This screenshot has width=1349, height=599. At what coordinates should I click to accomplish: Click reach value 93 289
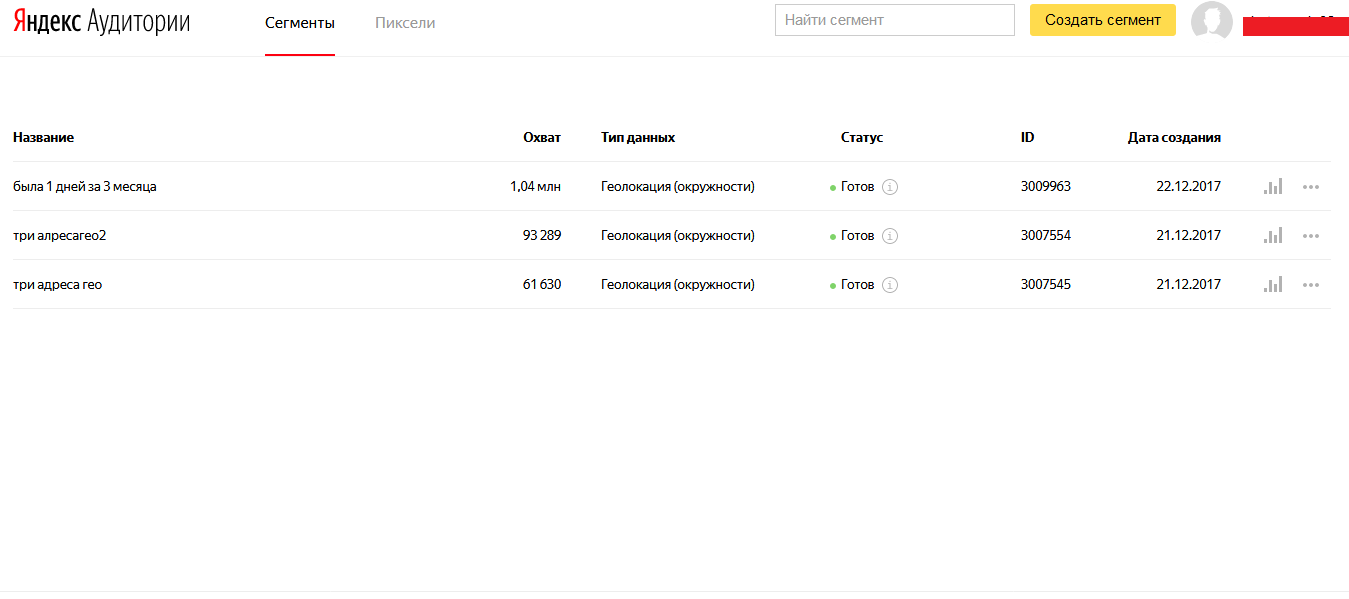[542, 235]
